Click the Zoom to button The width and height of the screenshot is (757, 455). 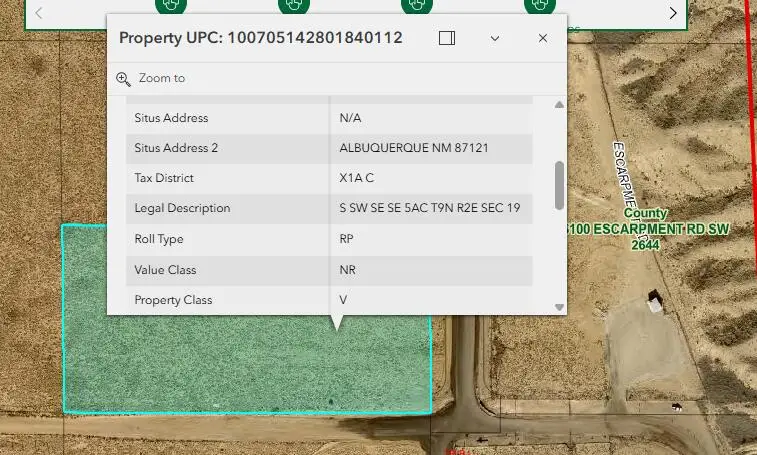151,78
